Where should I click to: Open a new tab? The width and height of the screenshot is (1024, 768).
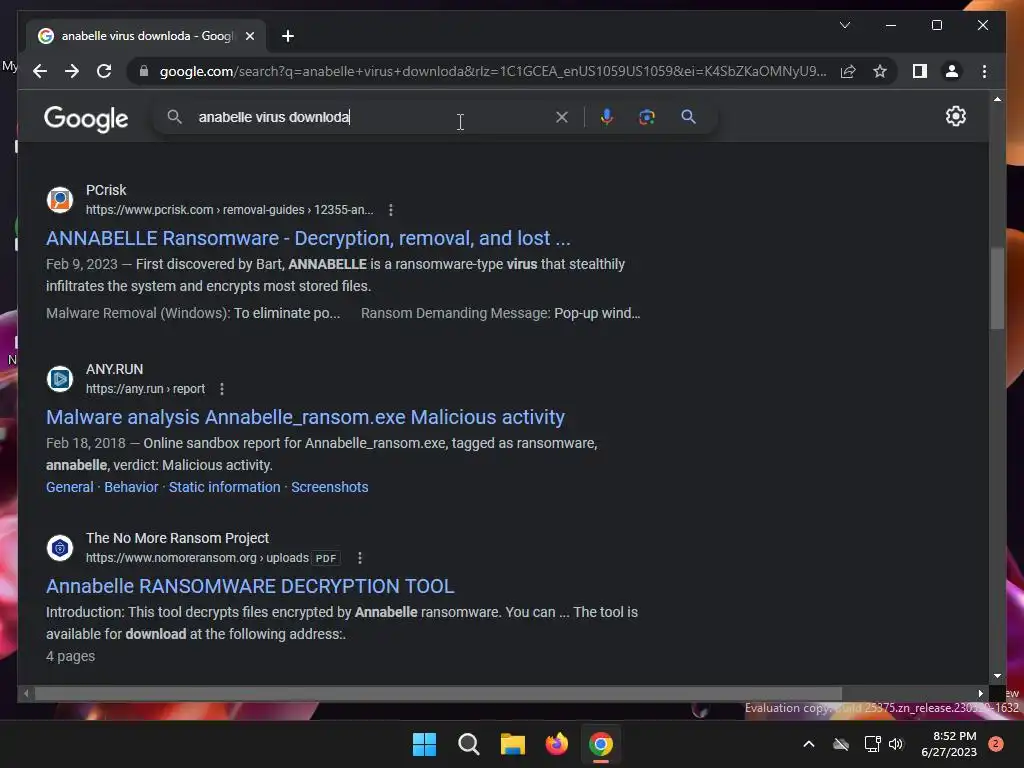288,36
